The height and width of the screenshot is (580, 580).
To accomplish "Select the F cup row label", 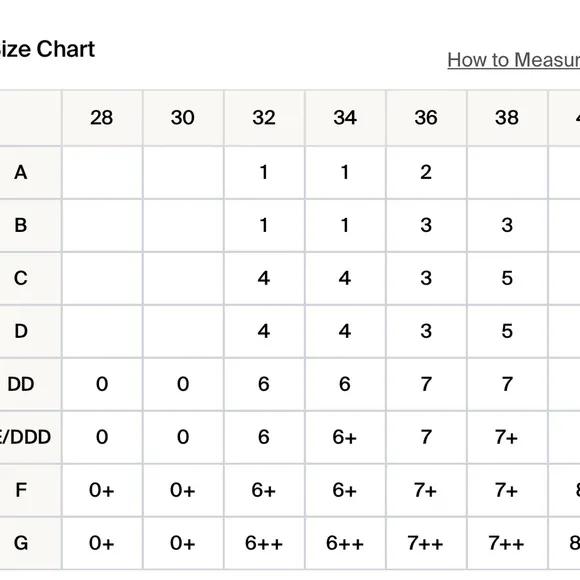I will click(21, 490).
